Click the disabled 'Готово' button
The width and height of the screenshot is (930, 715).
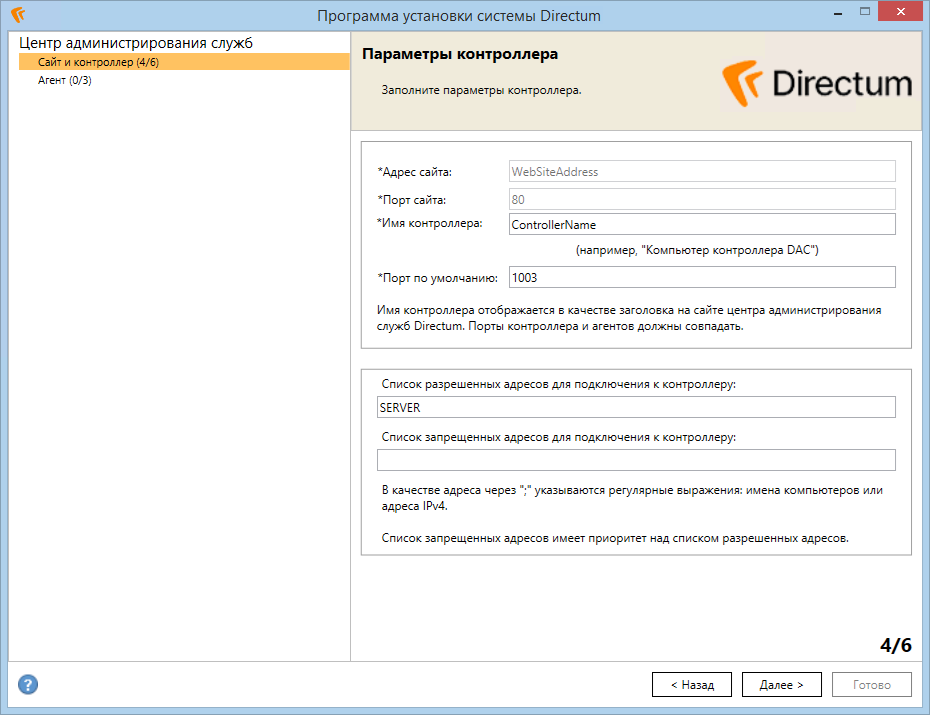[x=872, y=685]
